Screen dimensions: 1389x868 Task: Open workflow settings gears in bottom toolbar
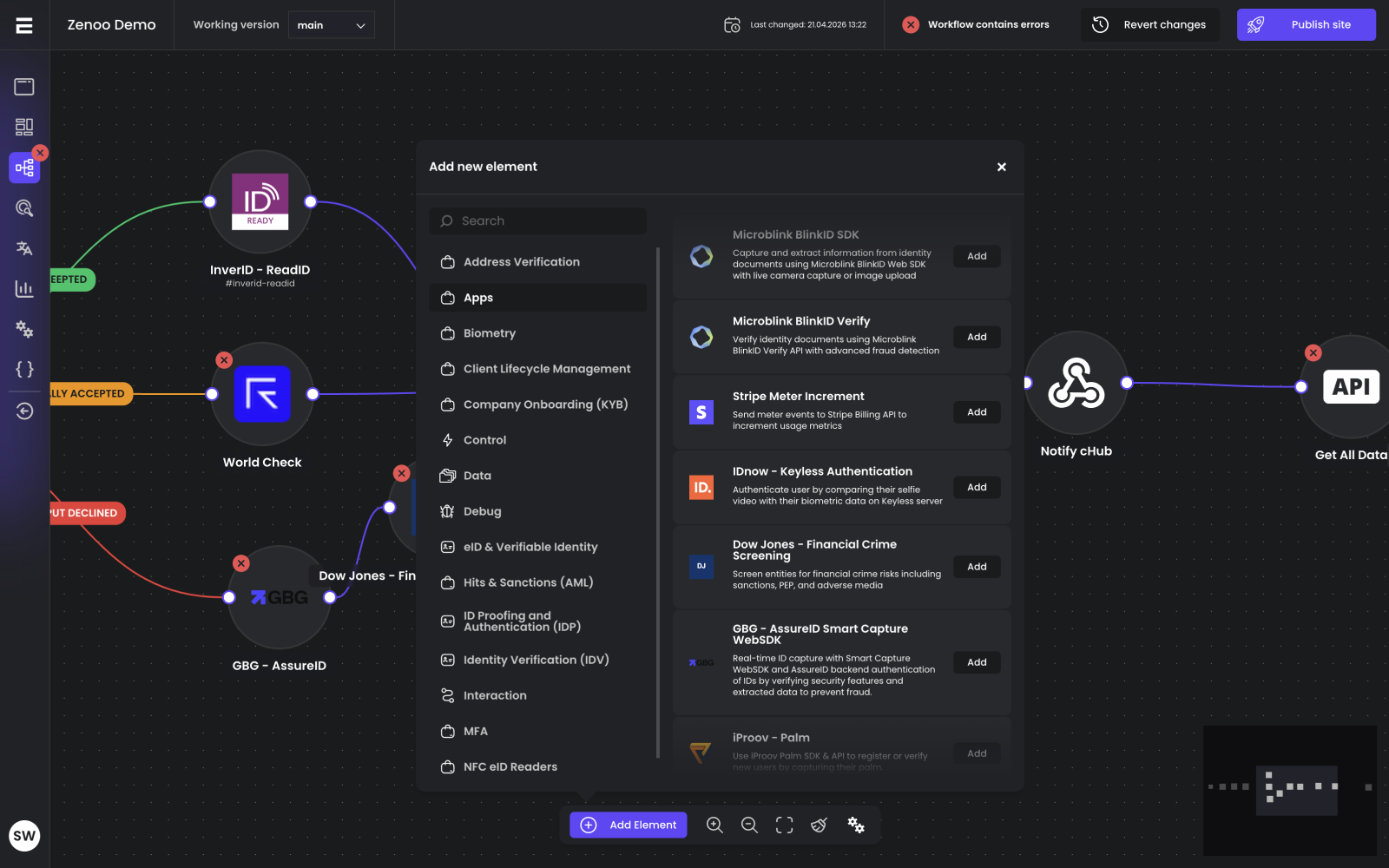click(856, 825)
